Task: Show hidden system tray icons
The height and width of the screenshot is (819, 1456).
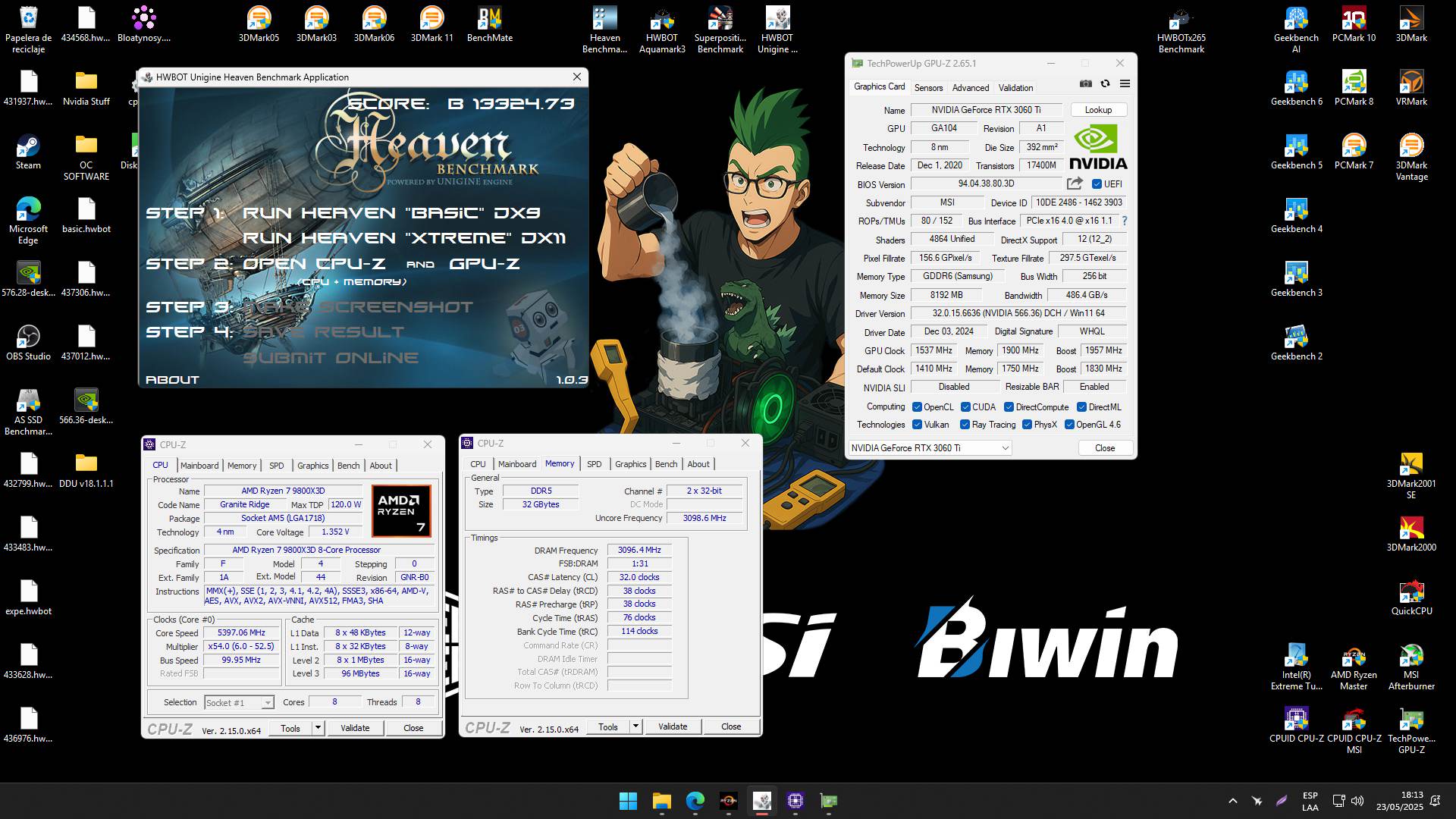Action: (x=1232, y=801)
